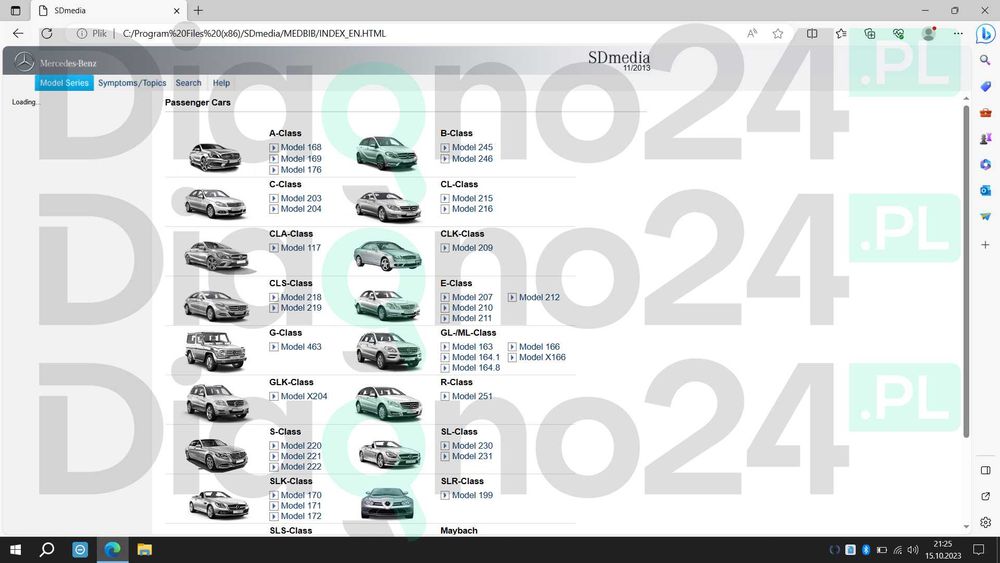
Task: Open sidebar Shopping tag icon
Action: click(x=985, y=86)
